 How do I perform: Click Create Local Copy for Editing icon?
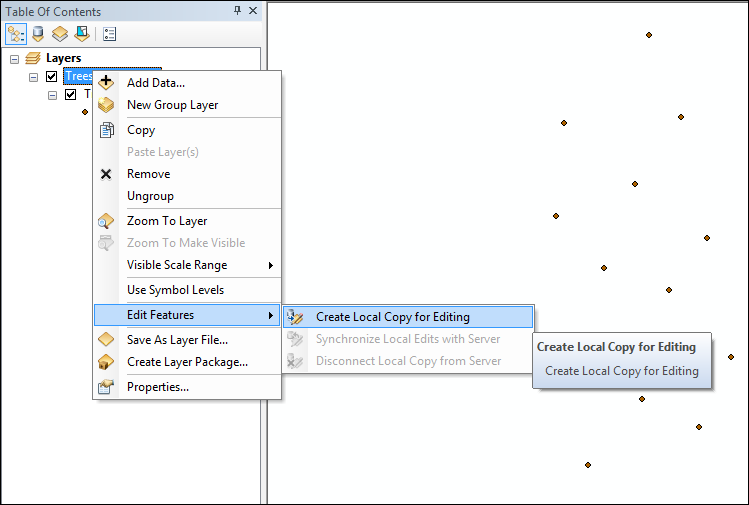295,317
